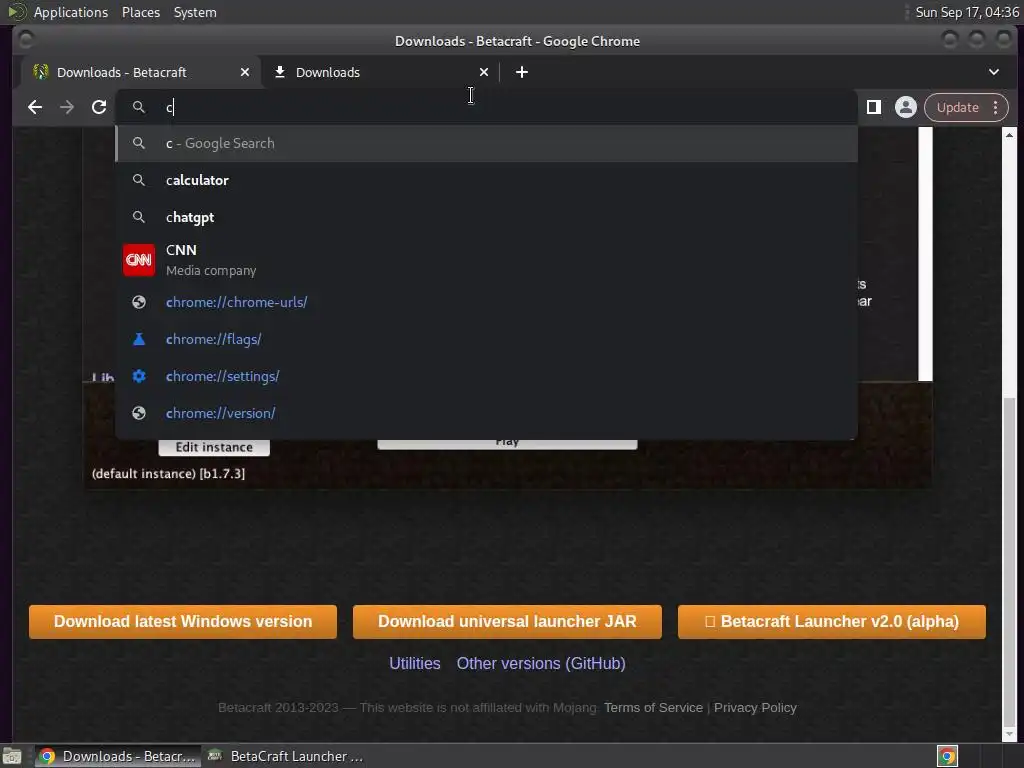Open chrome://settings/ suggestion

pos(487,376)
